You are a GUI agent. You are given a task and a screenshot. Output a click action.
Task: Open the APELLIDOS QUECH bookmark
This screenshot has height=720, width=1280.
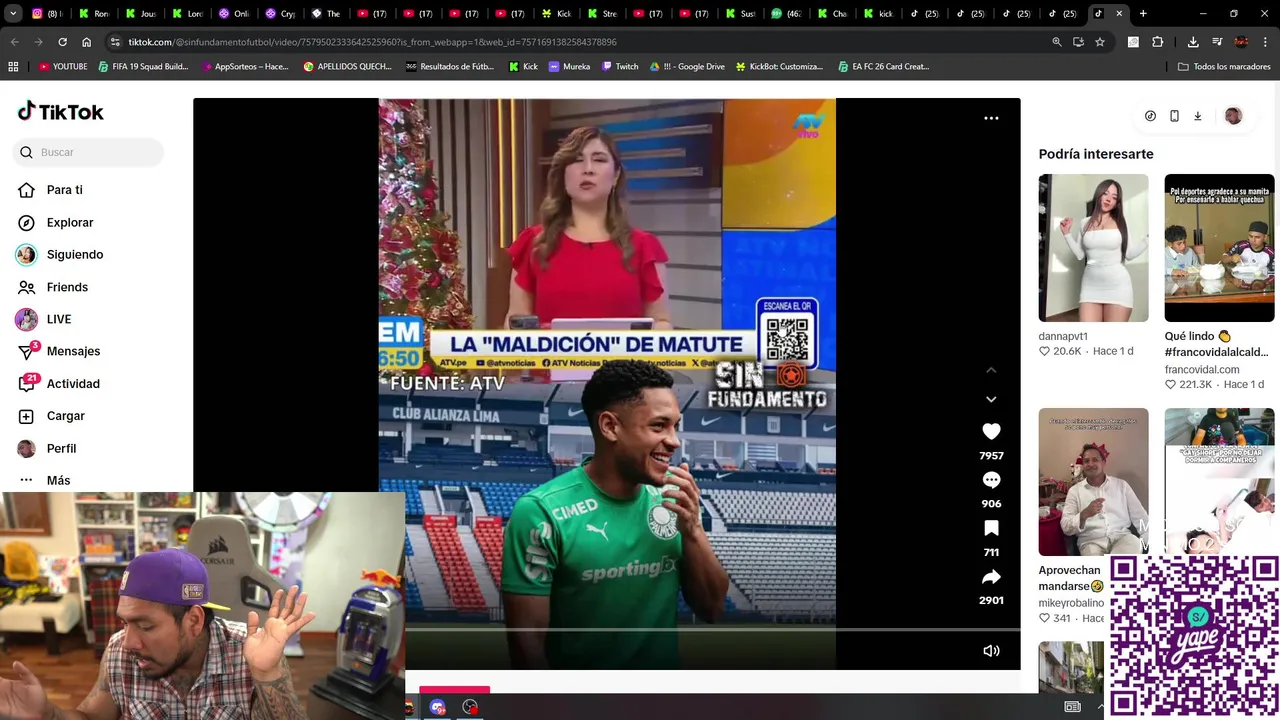348,67
